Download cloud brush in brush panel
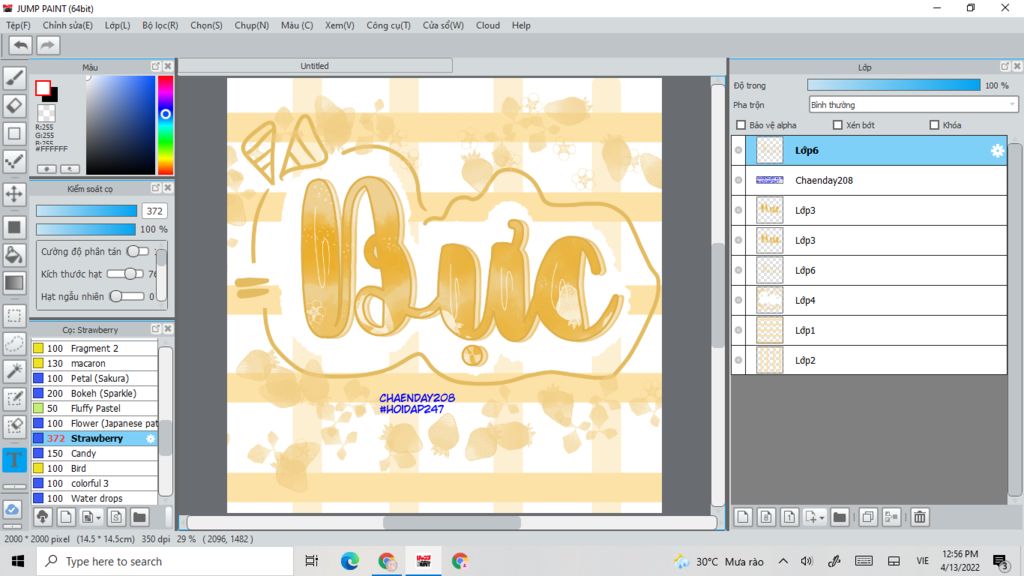1024x576 pixels. click(x=42, y=517)
